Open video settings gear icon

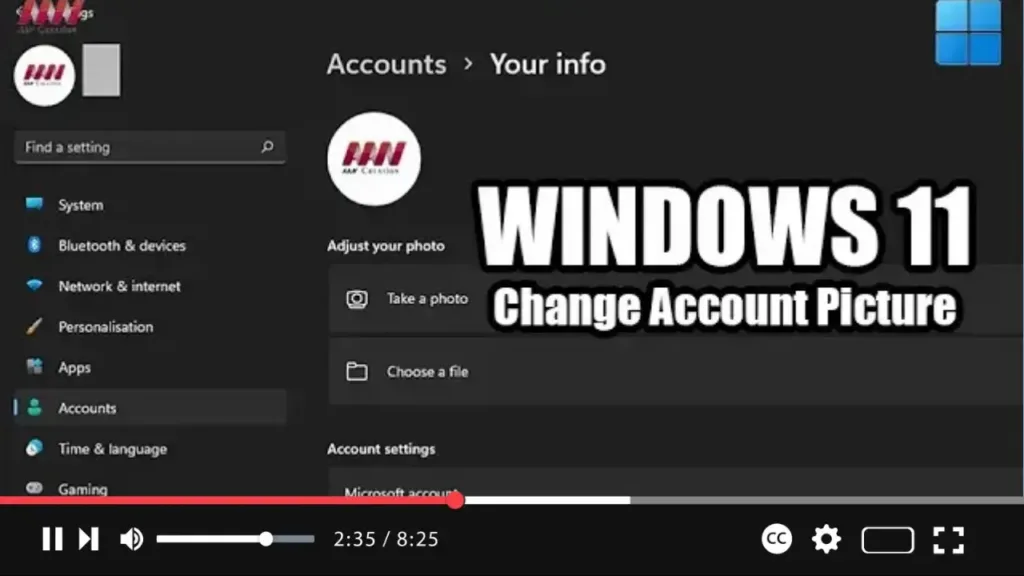click(826, 540)
